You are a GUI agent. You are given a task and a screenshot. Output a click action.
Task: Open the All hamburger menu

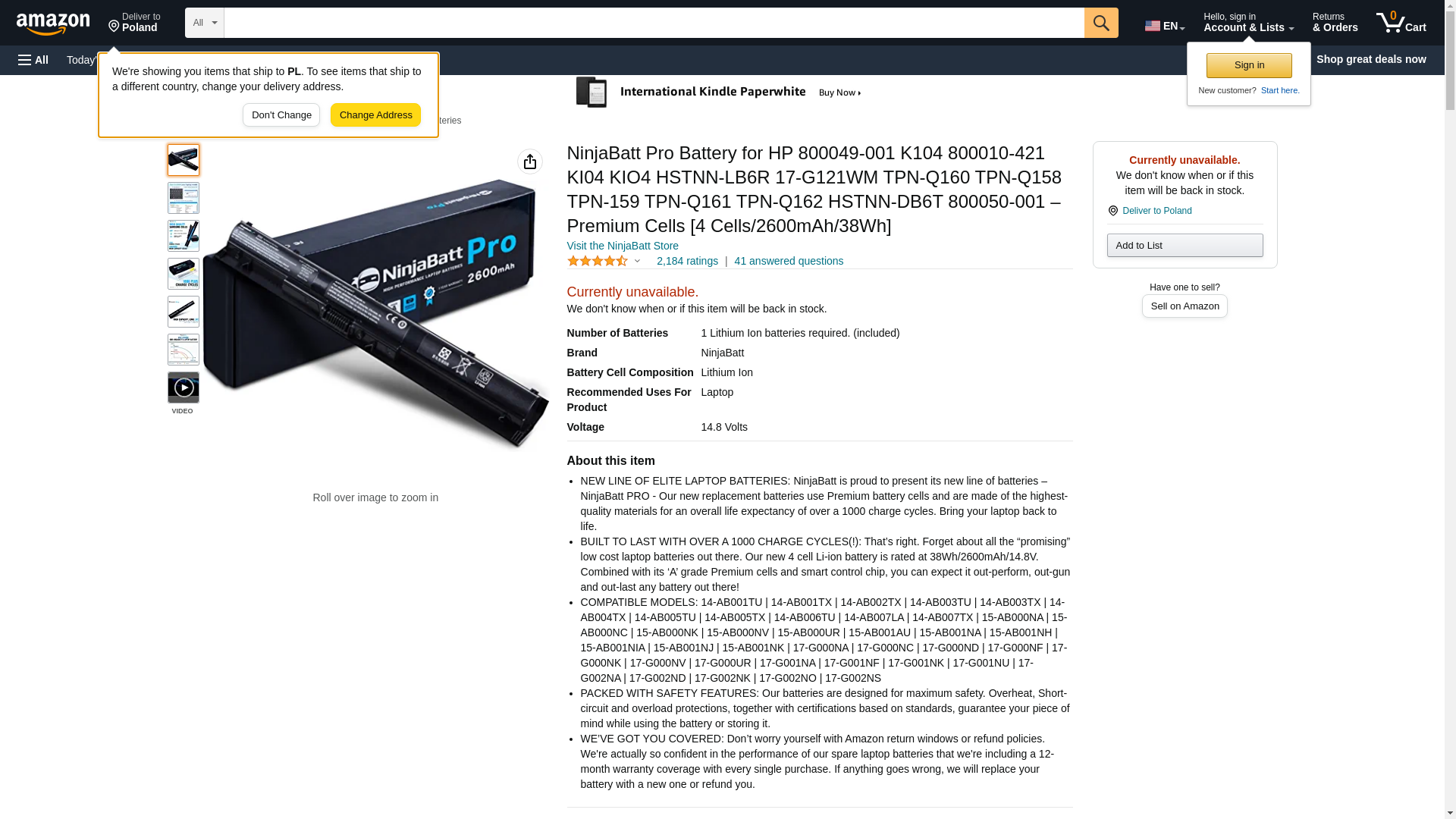[x=33, y=60]
